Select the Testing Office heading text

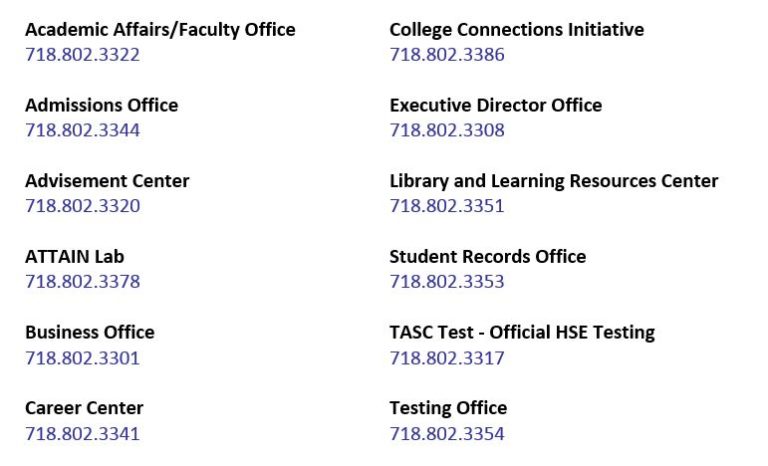point(448,408)
